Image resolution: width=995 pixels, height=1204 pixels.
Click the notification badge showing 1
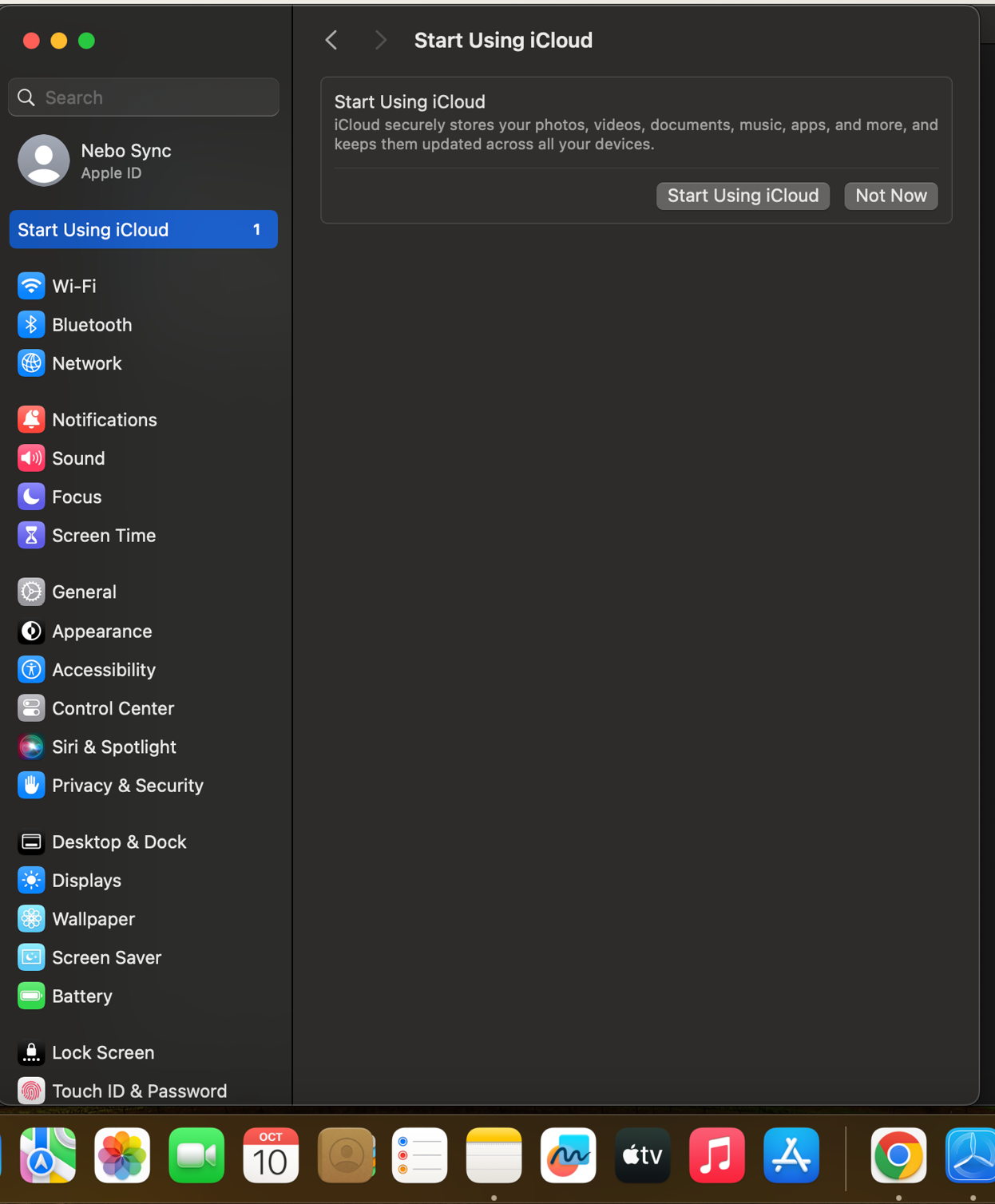[256, 230]
